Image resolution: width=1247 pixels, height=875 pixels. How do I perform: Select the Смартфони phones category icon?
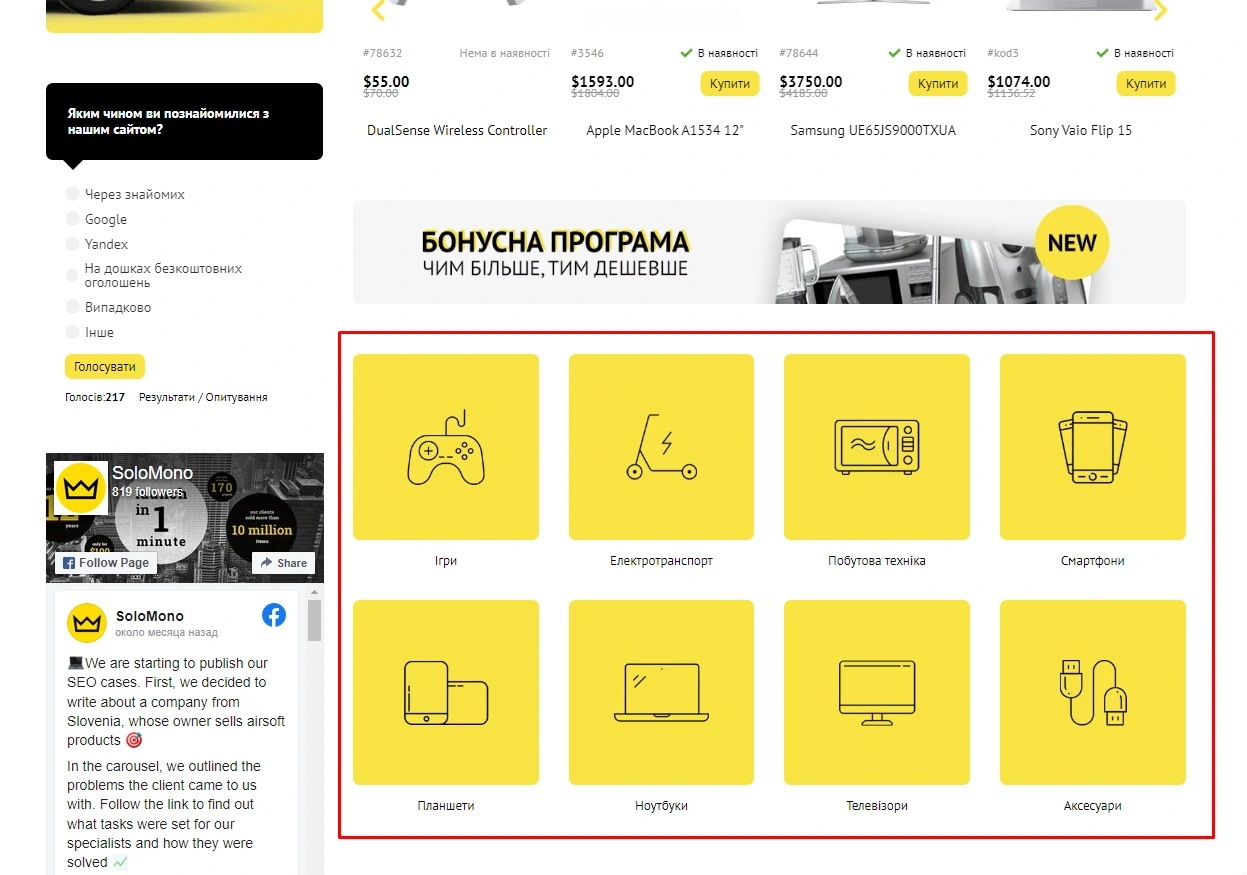[1092, 447]
